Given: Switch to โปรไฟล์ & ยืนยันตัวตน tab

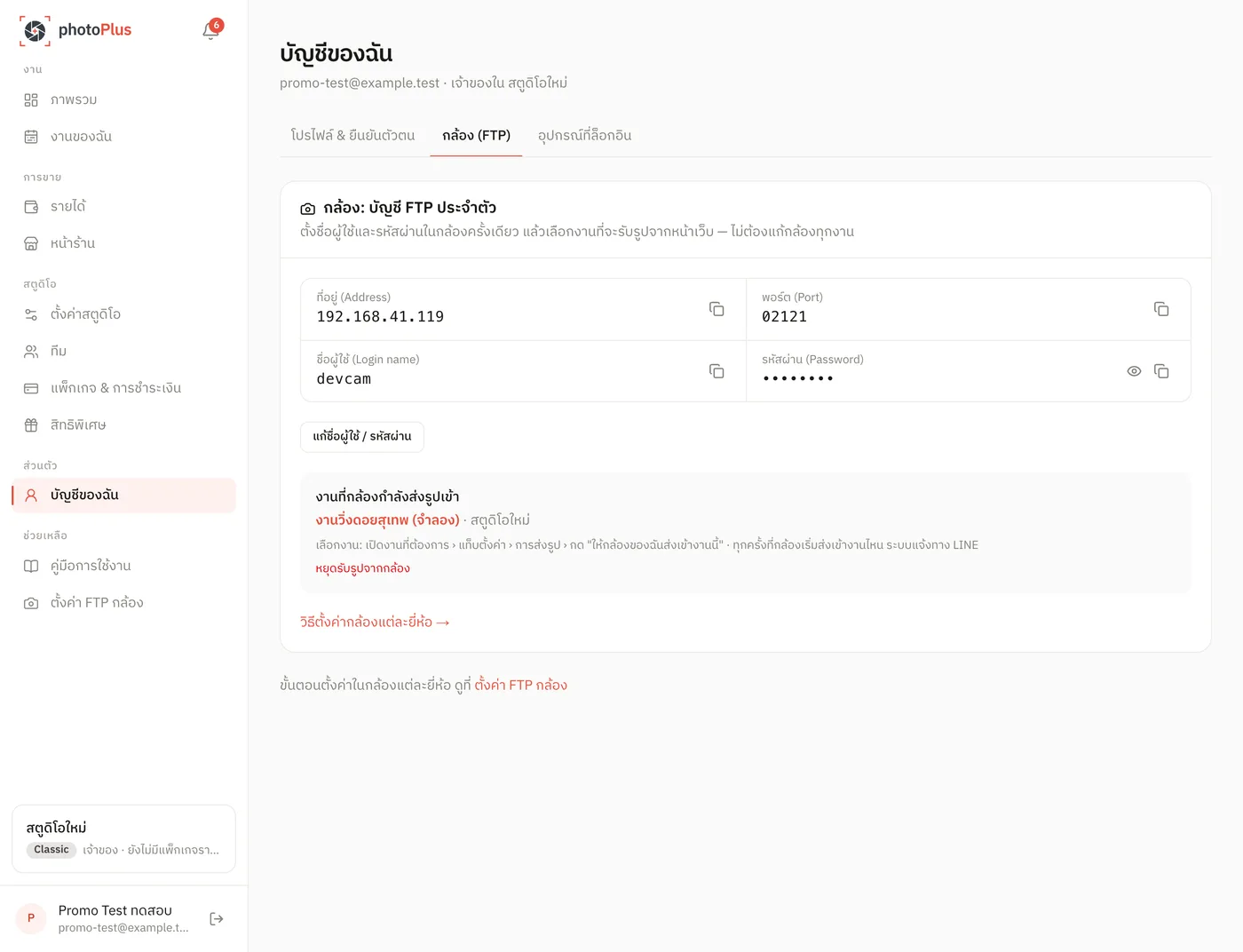Looking at the screenshot, I should point(352,136).
